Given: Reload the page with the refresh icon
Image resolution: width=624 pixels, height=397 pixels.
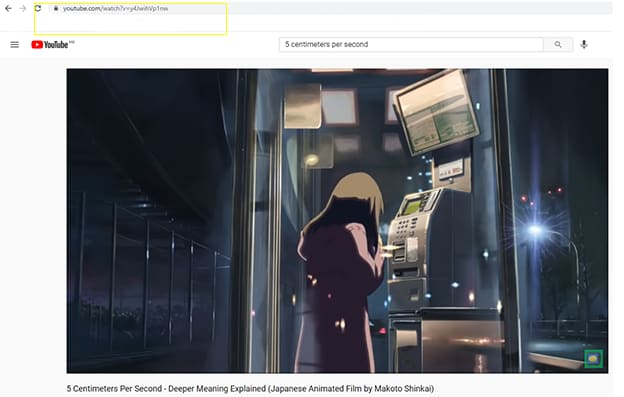Looking at the screenshot, I should [x=38, y=8].
